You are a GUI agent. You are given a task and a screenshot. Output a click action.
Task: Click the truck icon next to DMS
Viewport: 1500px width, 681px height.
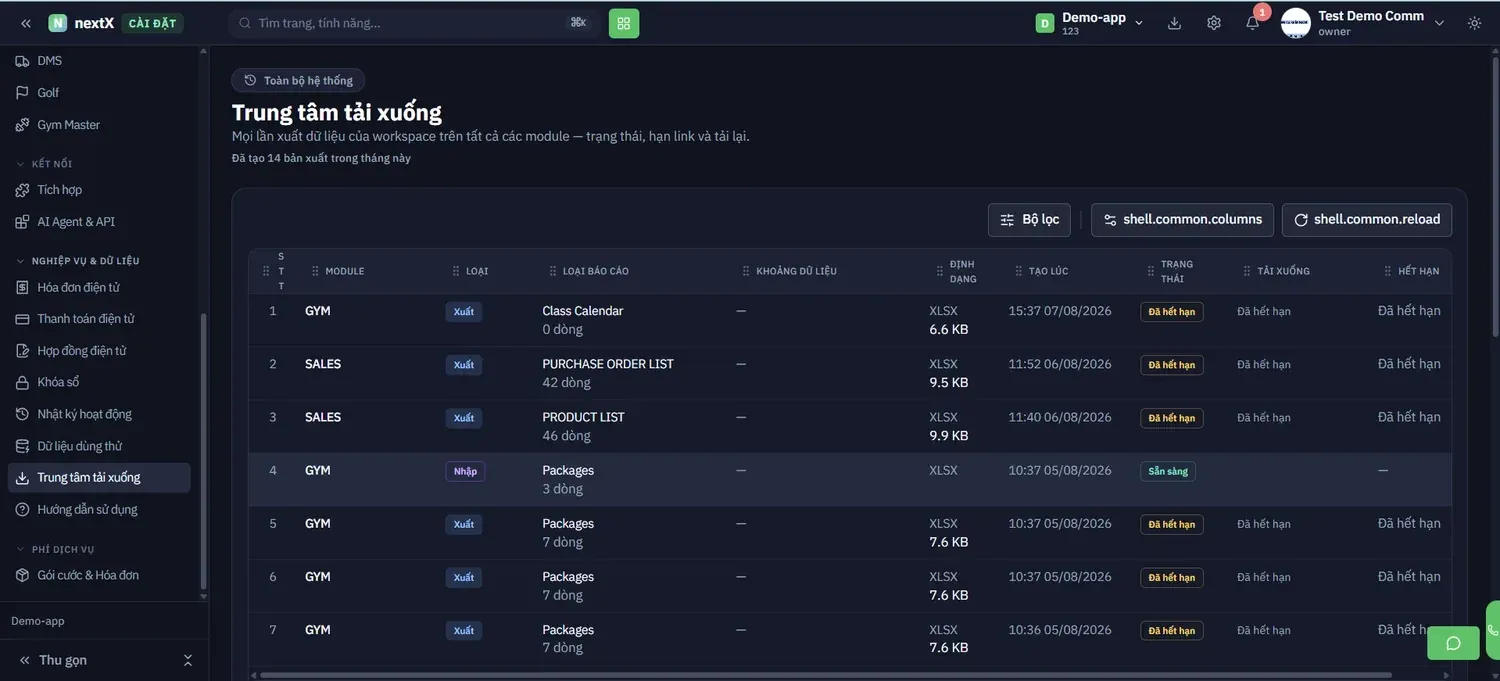22,61
